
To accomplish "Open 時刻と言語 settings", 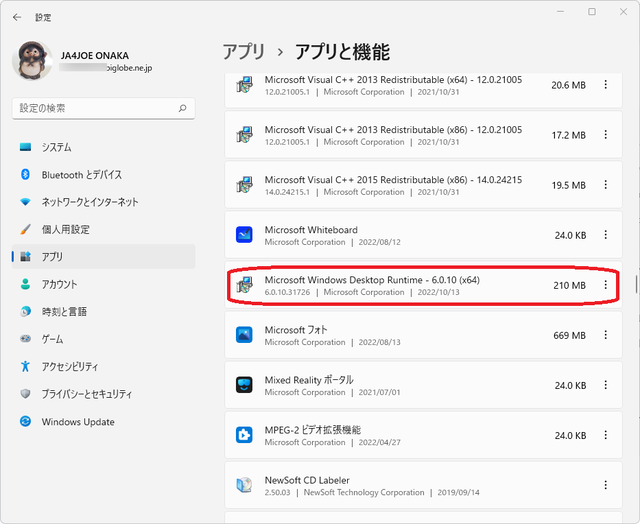I will tap(103, 312).
